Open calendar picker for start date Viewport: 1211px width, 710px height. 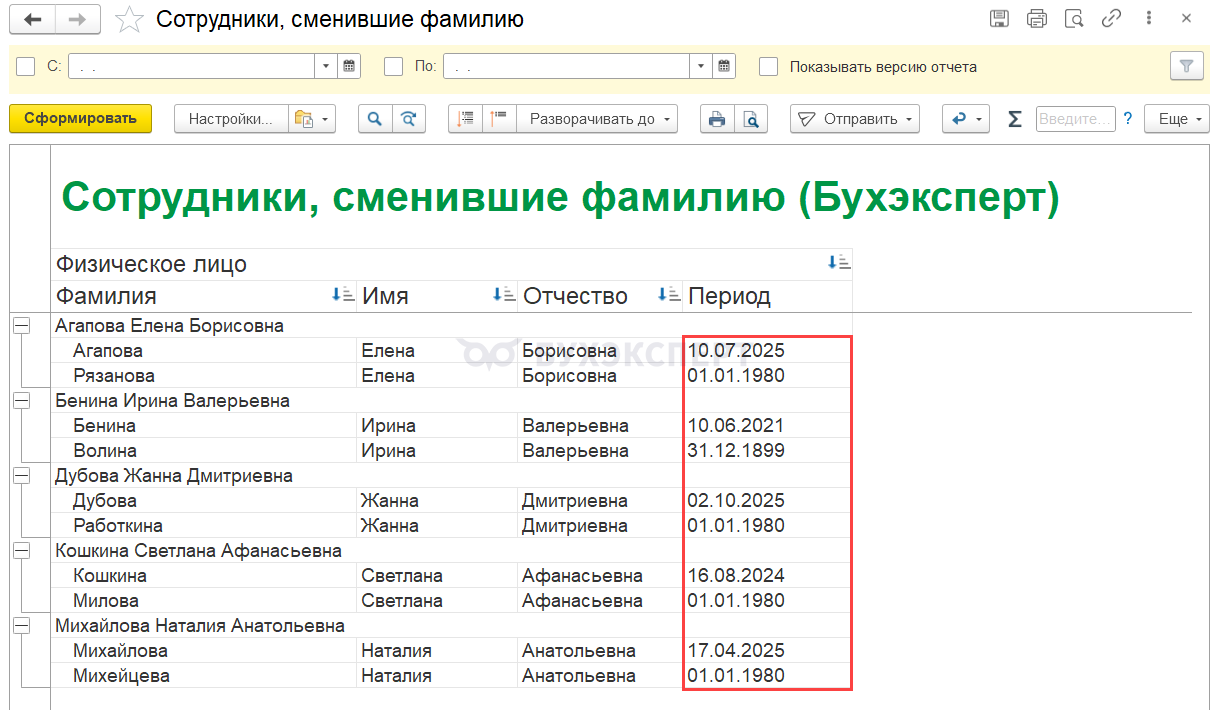[350, 67]
